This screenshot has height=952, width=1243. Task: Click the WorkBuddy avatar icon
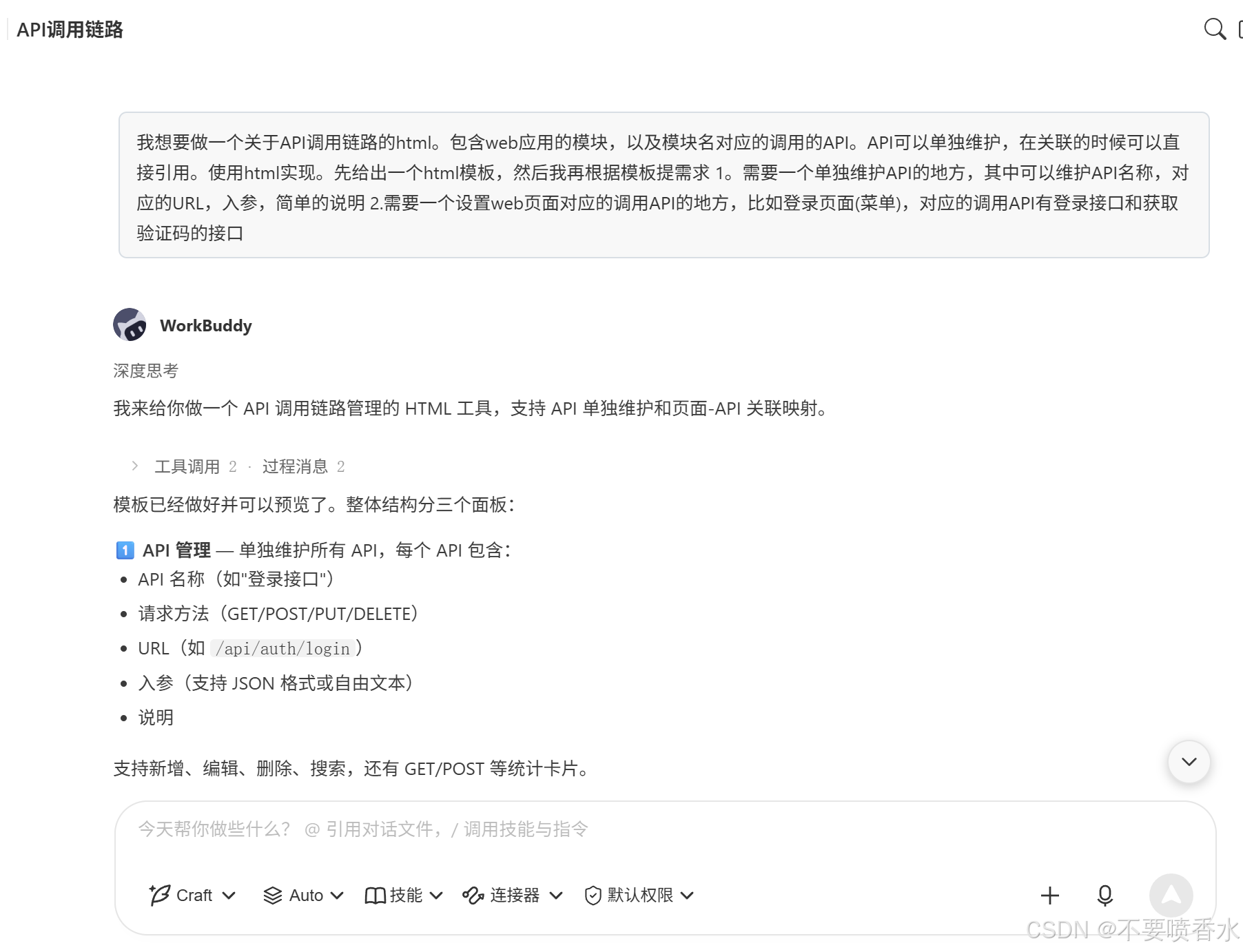130,325
